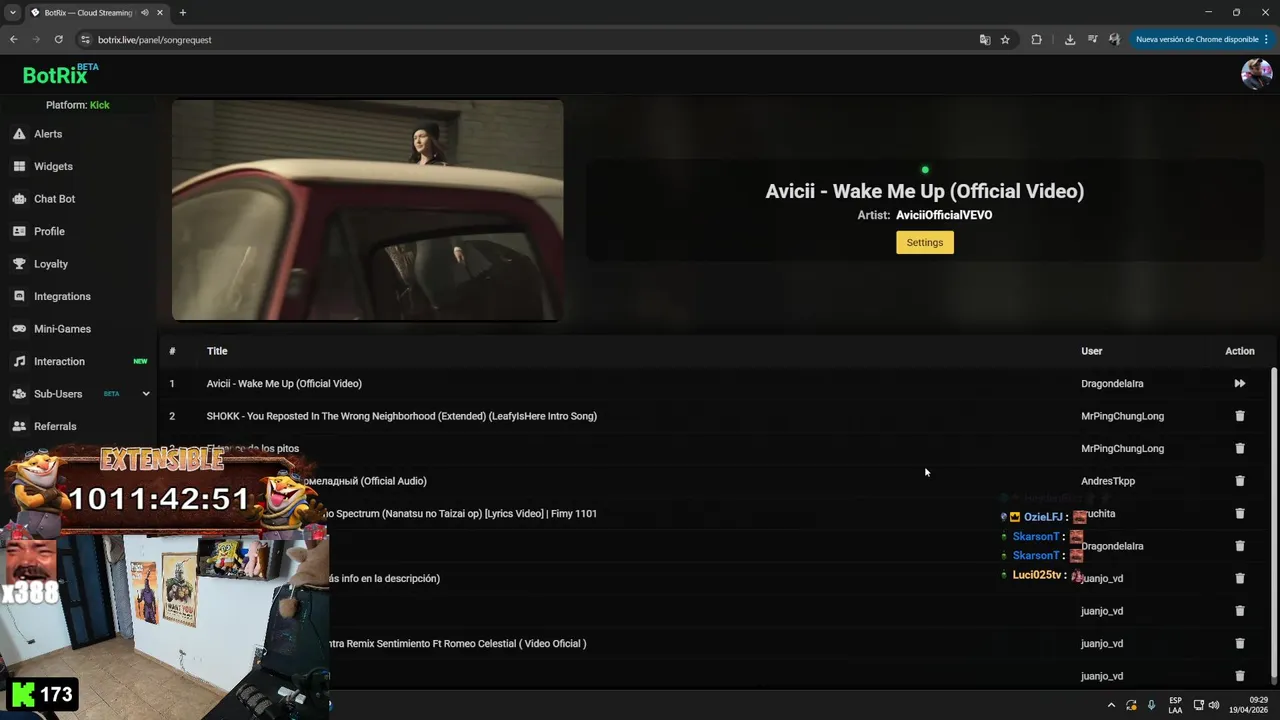Click user AndresTkpp in the queue

click(x=1108, y=481)
